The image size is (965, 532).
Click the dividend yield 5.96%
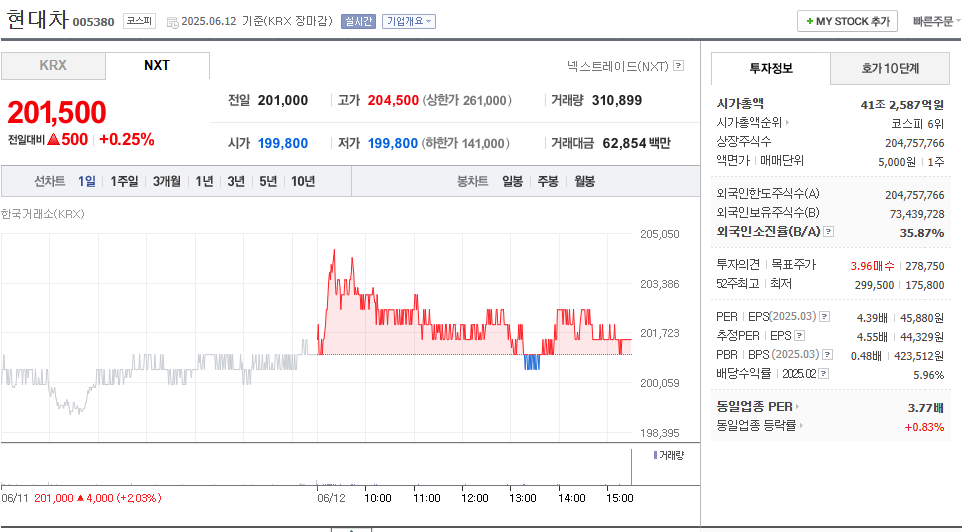928,375
